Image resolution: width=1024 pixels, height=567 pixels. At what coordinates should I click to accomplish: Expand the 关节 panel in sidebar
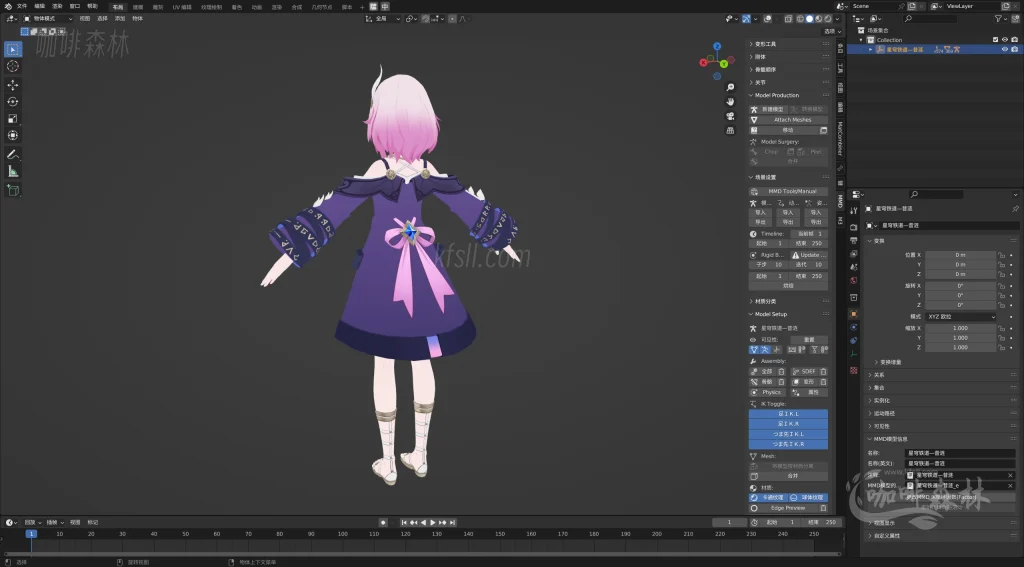coord(760,82)
